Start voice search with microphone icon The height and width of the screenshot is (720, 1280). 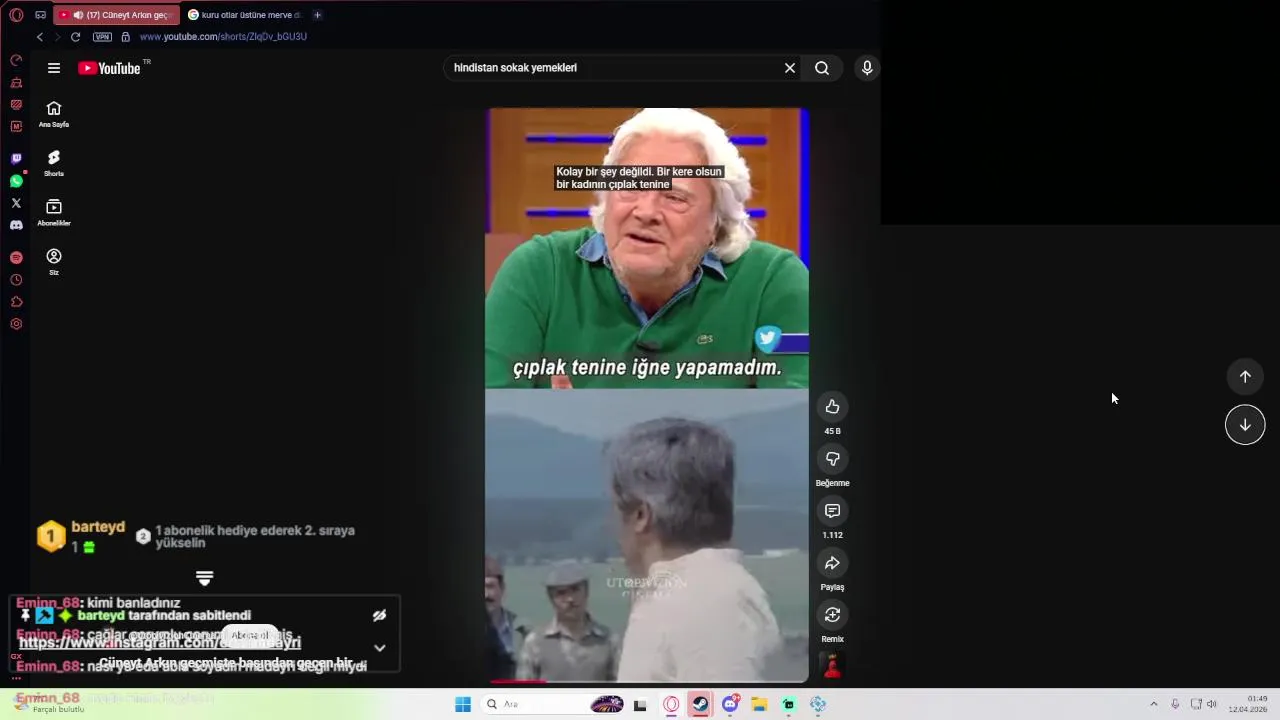coord(867,68)
